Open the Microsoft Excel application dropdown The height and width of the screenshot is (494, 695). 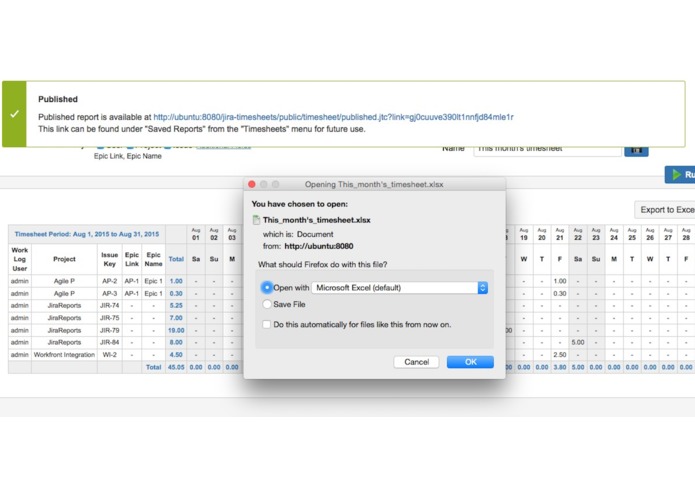tap(399, 288)
